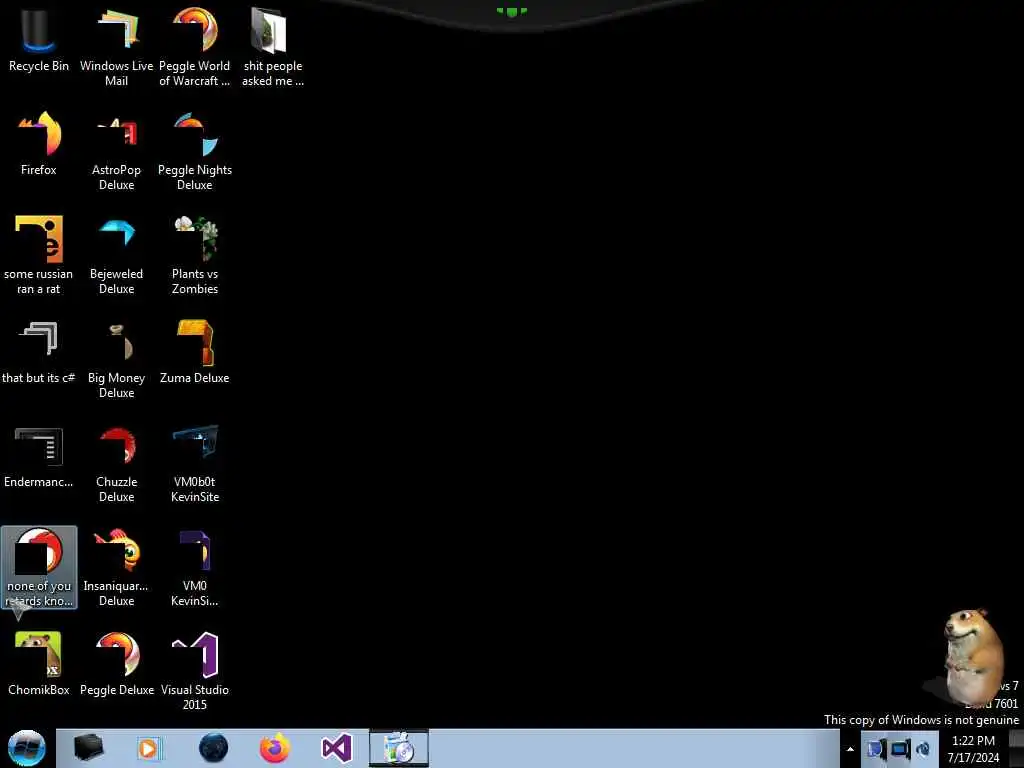Click the highlighted 'none of you' desktop icon
The width and height of the screenshot is (1024, 768).
(39, 568)
